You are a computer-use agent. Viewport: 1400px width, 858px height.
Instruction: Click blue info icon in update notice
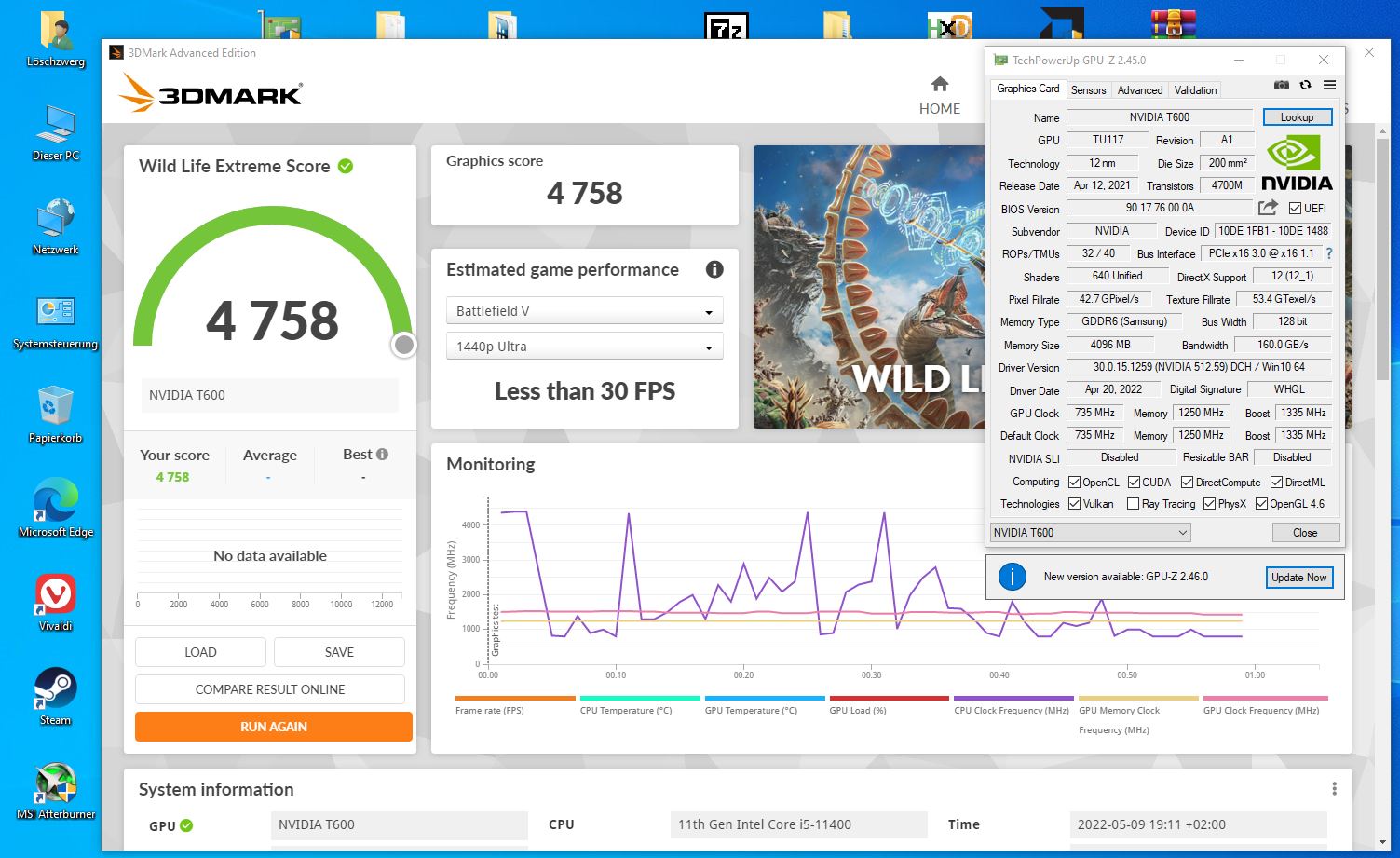coord(1012,577)
